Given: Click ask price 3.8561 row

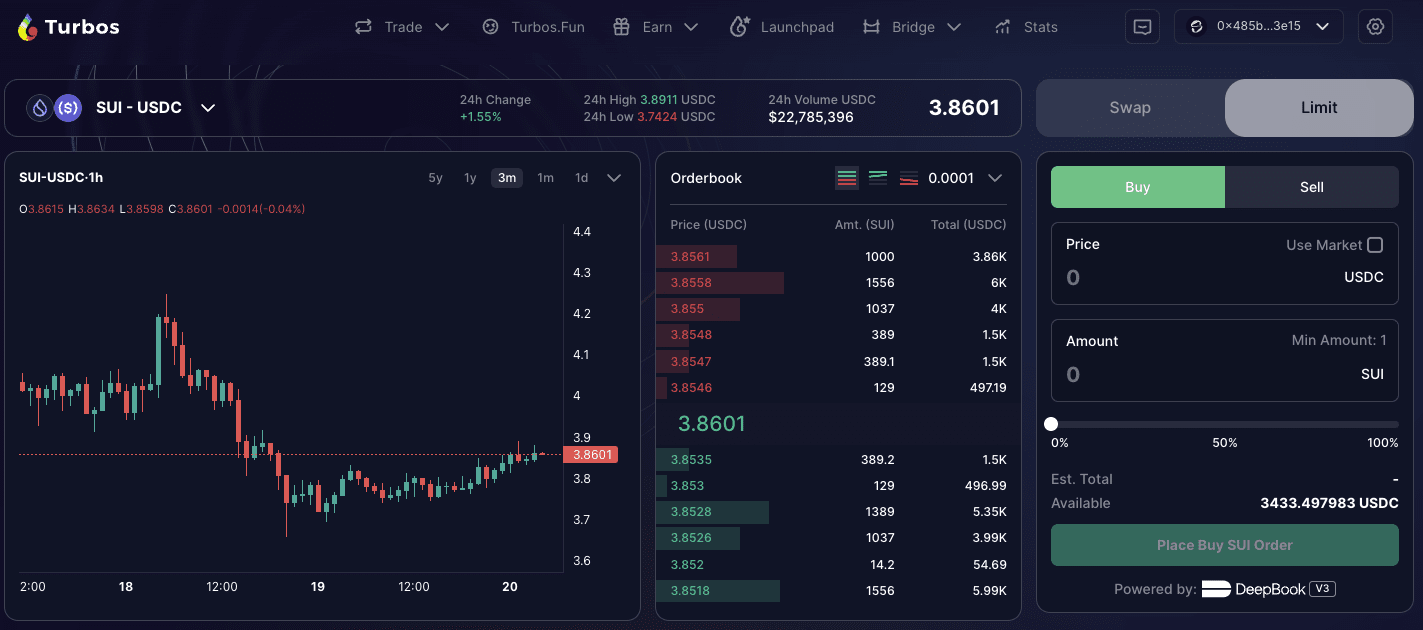Looking at the screenshot, I should pos(838,257).
